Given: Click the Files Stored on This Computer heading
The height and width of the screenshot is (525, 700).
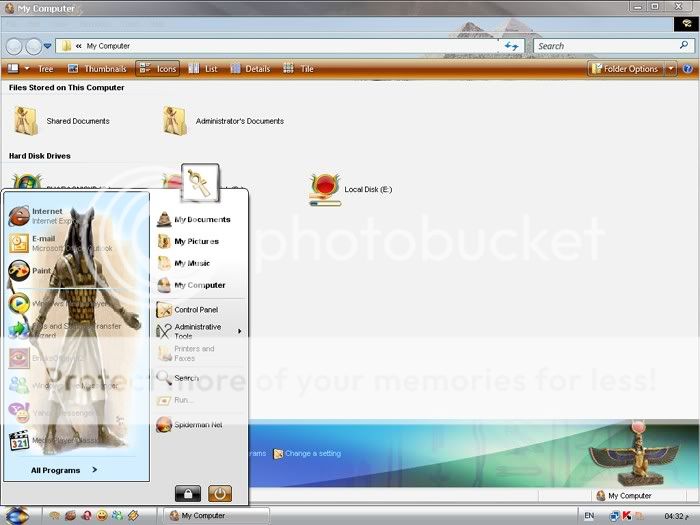Looking at the screenshot, I should click(x=67, y=88).
